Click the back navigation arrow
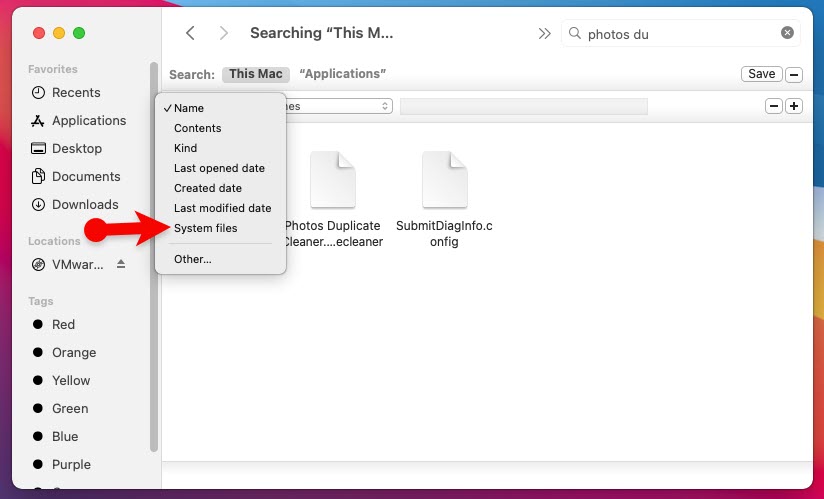The image size is (824, 499). (190, 33)
